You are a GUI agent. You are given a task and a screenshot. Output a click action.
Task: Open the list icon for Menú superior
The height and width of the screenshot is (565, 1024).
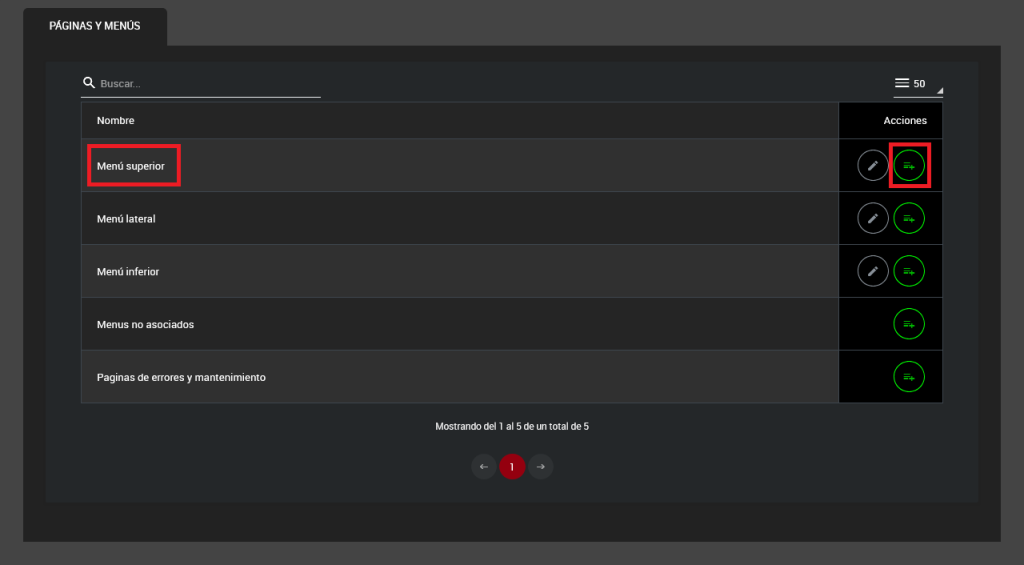pyautogui.click(x=909, y=165)
